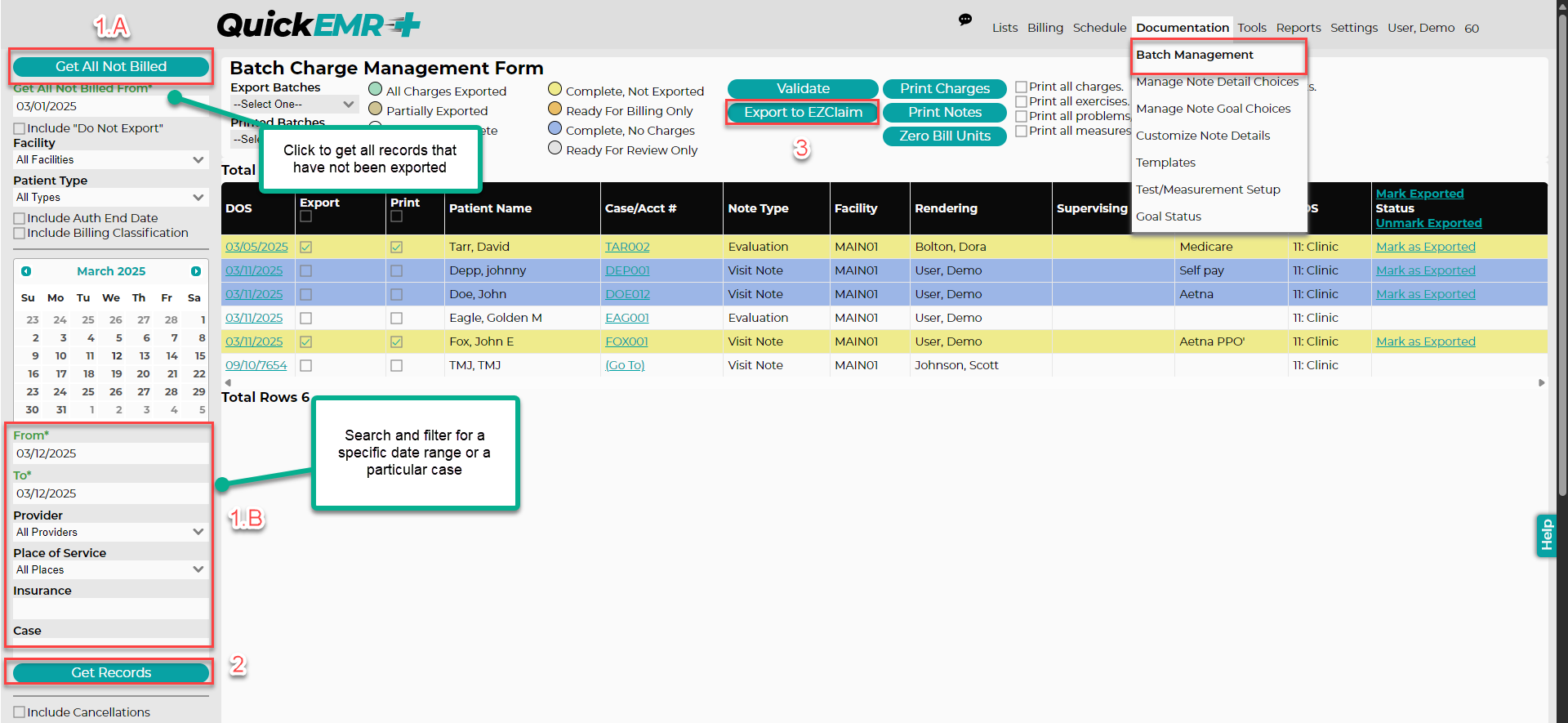
Task: Click the Validate button
Action: click(803, 89)
